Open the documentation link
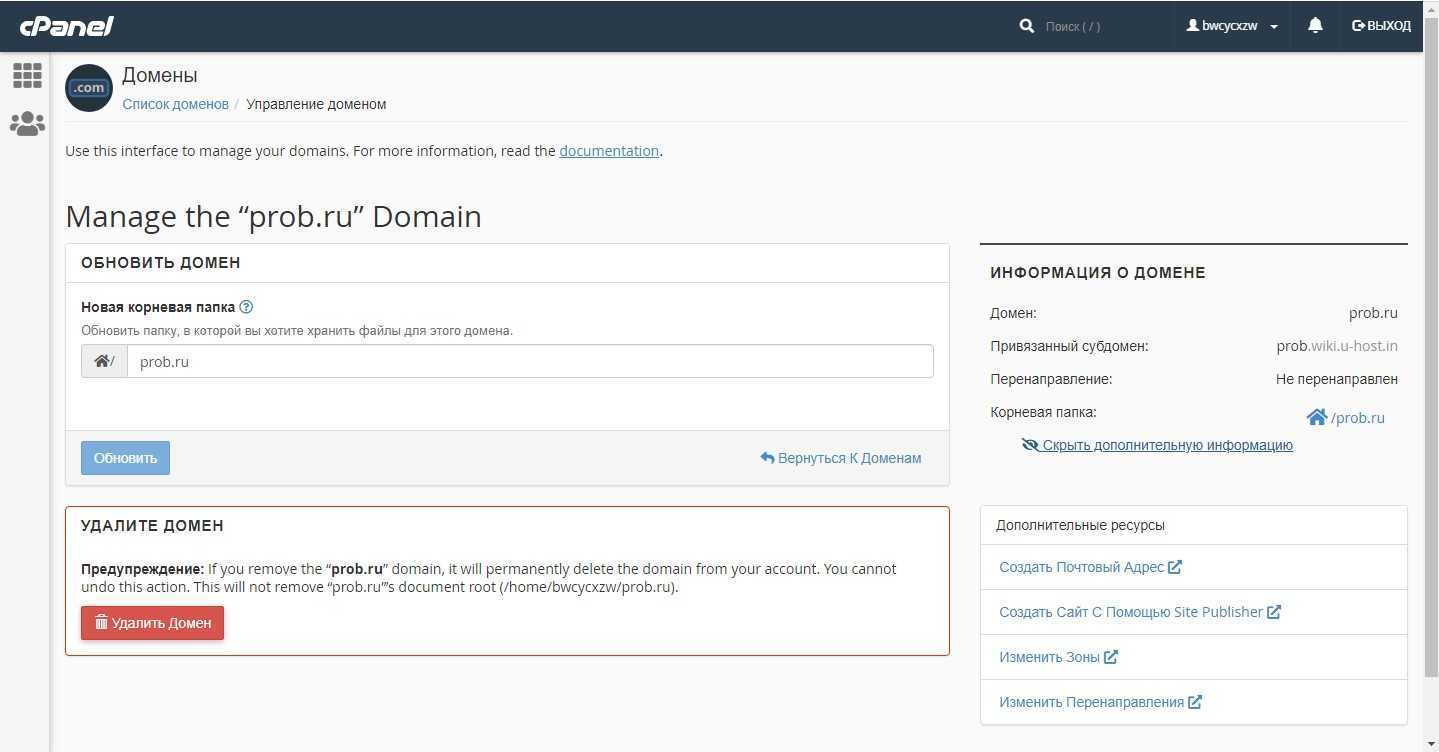Screen dimensions: 1439x752 (608, 151)
